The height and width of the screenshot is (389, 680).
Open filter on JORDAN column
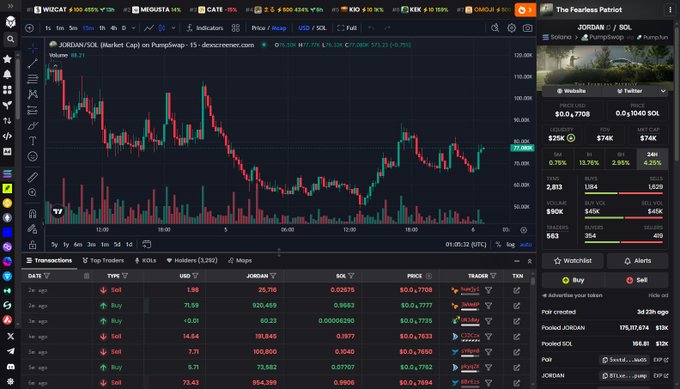click(273, 276)
